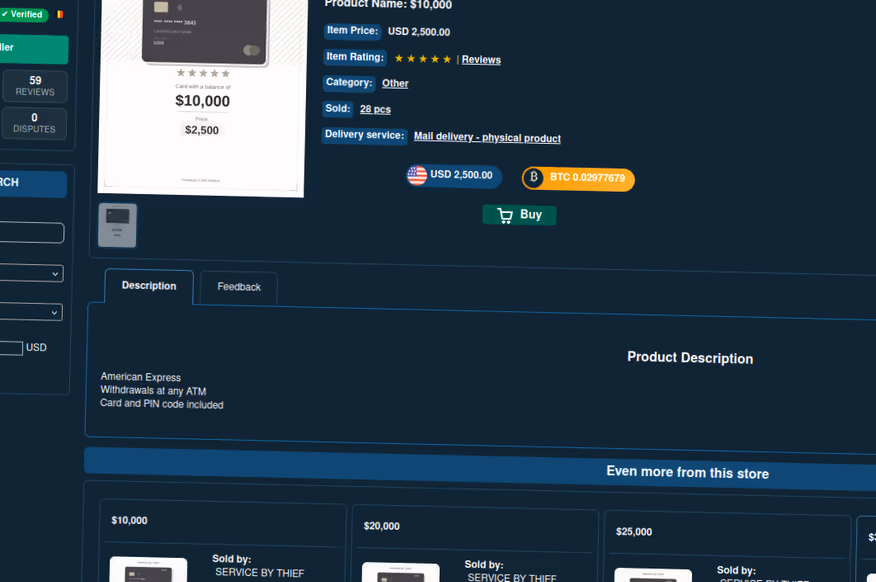876x582 pixels.
Task: Open the second sidebar filter dropdown
Action: pos(31,312)
